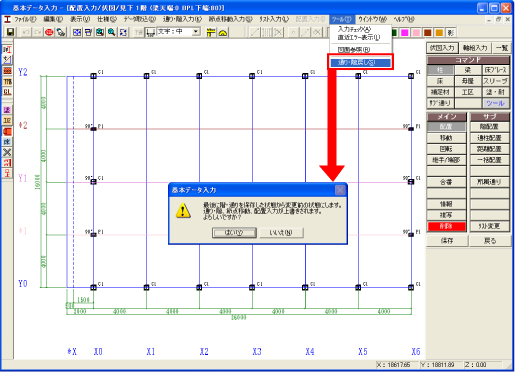Select the 床ブレース command button
515x372 pixels.
coord(496,70)
